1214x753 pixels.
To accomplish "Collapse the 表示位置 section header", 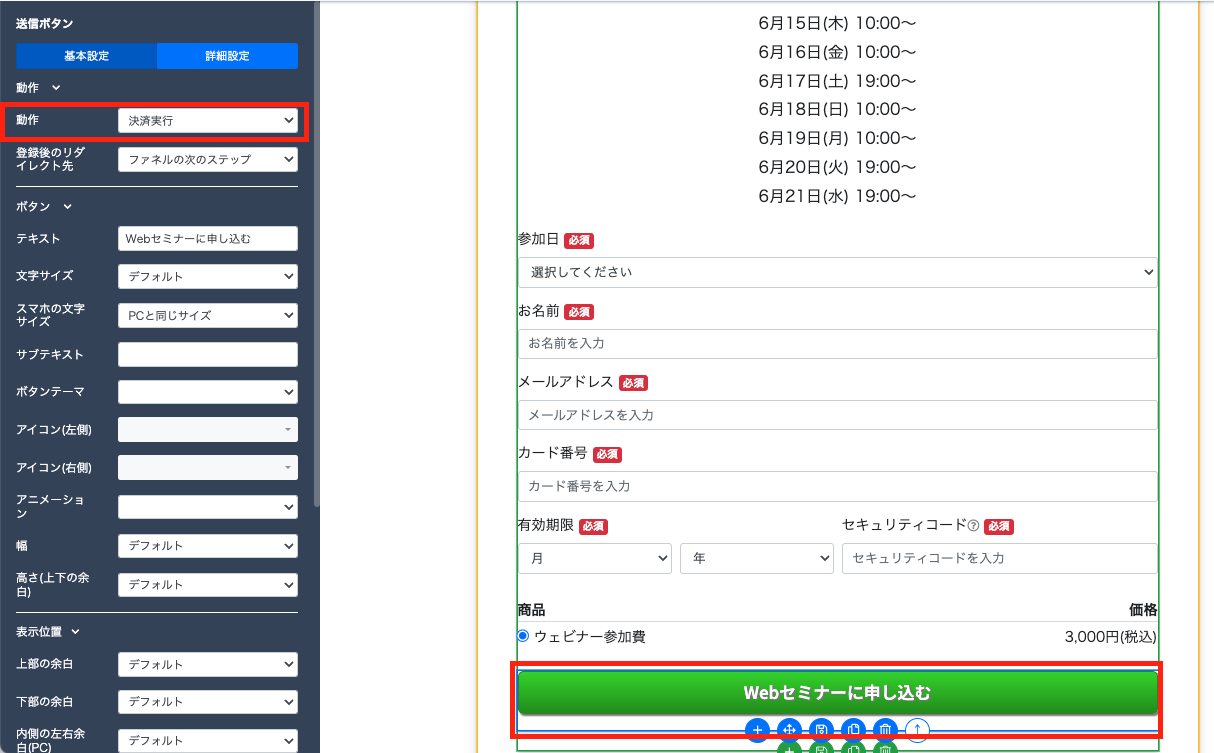I will (48, 632).
